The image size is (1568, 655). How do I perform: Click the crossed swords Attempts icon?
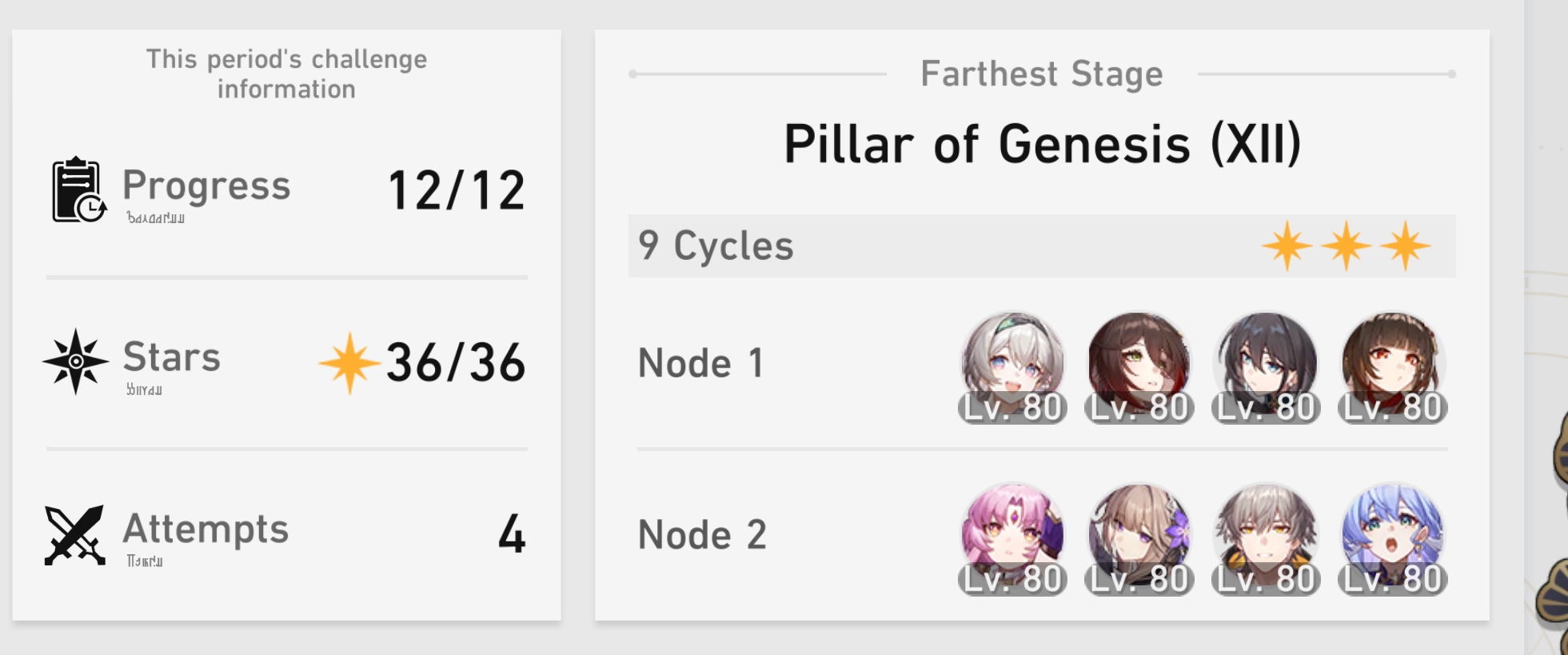[x=75, y=534]
